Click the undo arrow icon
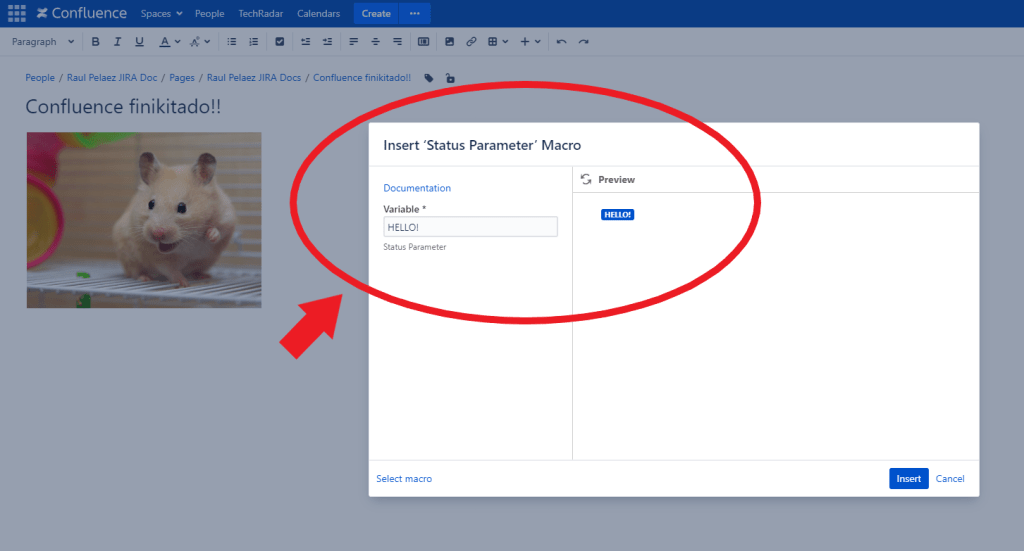1024x551 pixels. 562,42
